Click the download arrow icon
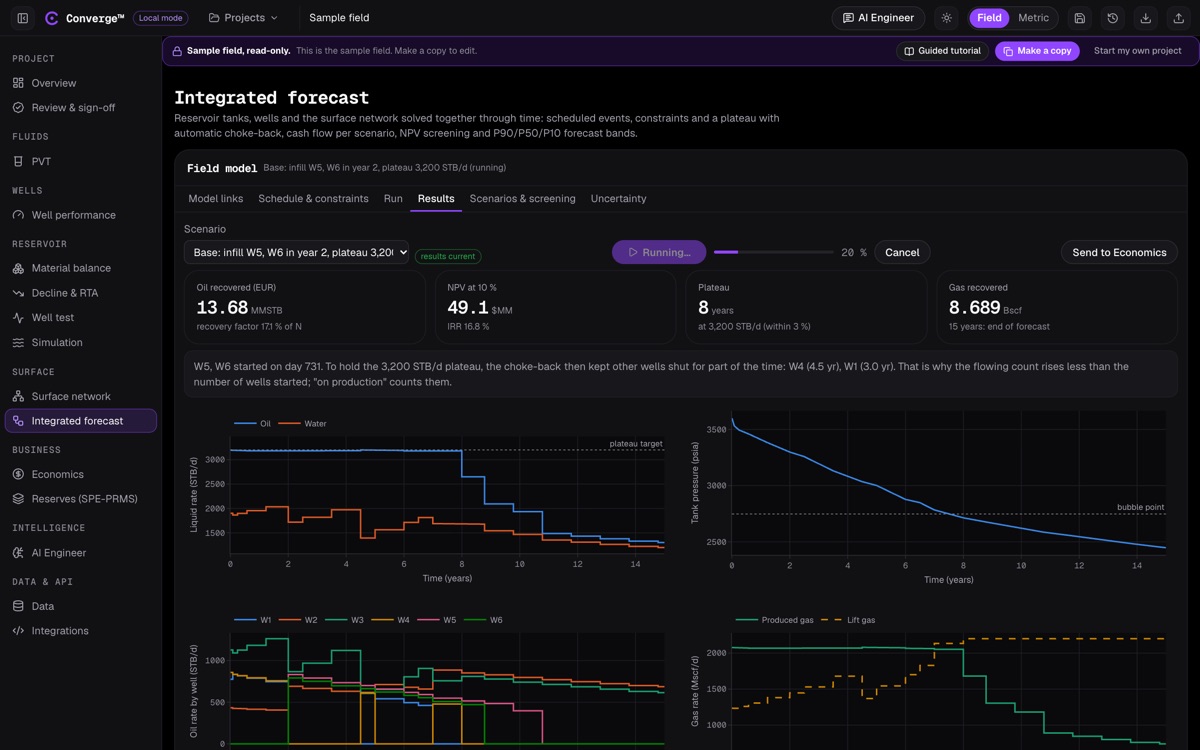 click(1145, 18)
